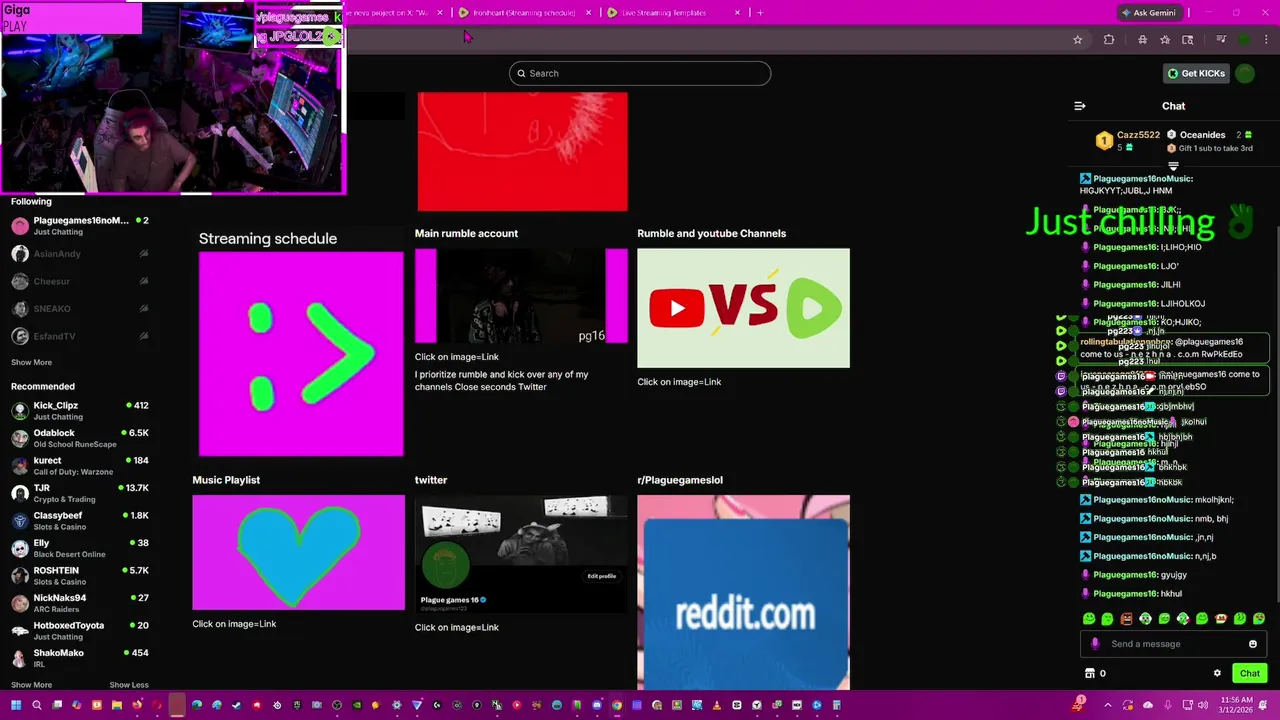Open a new browser tab

[760, 13]
